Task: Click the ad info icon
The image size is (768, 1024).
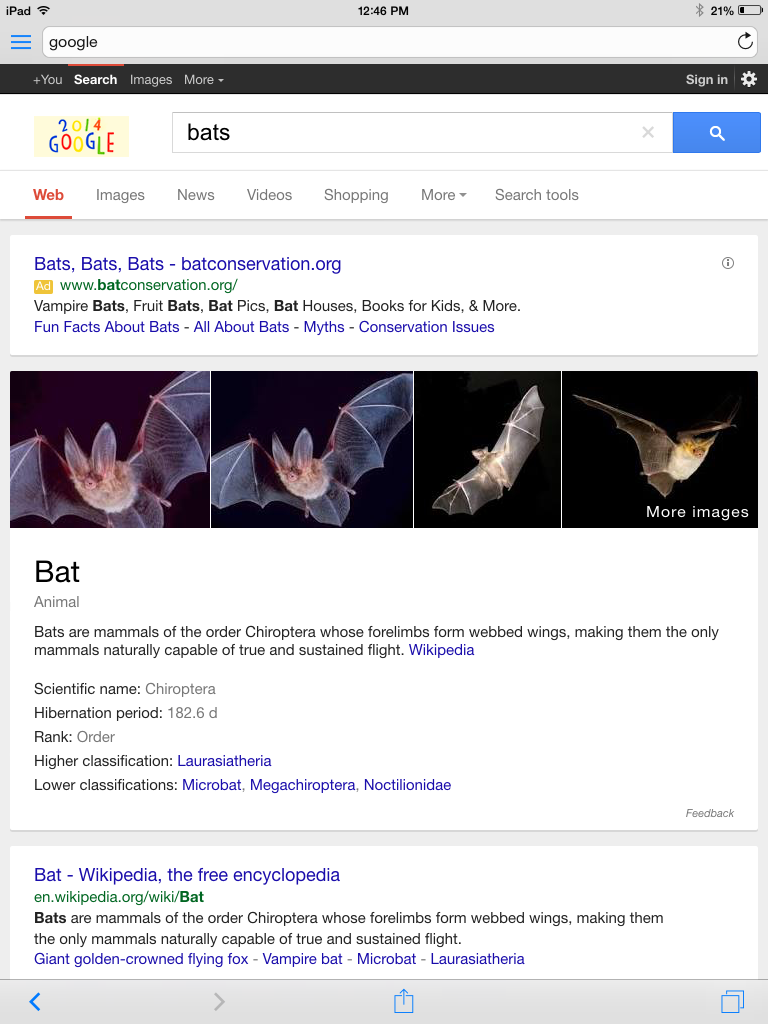Action: pyautogui.click(x=728, y=263)
